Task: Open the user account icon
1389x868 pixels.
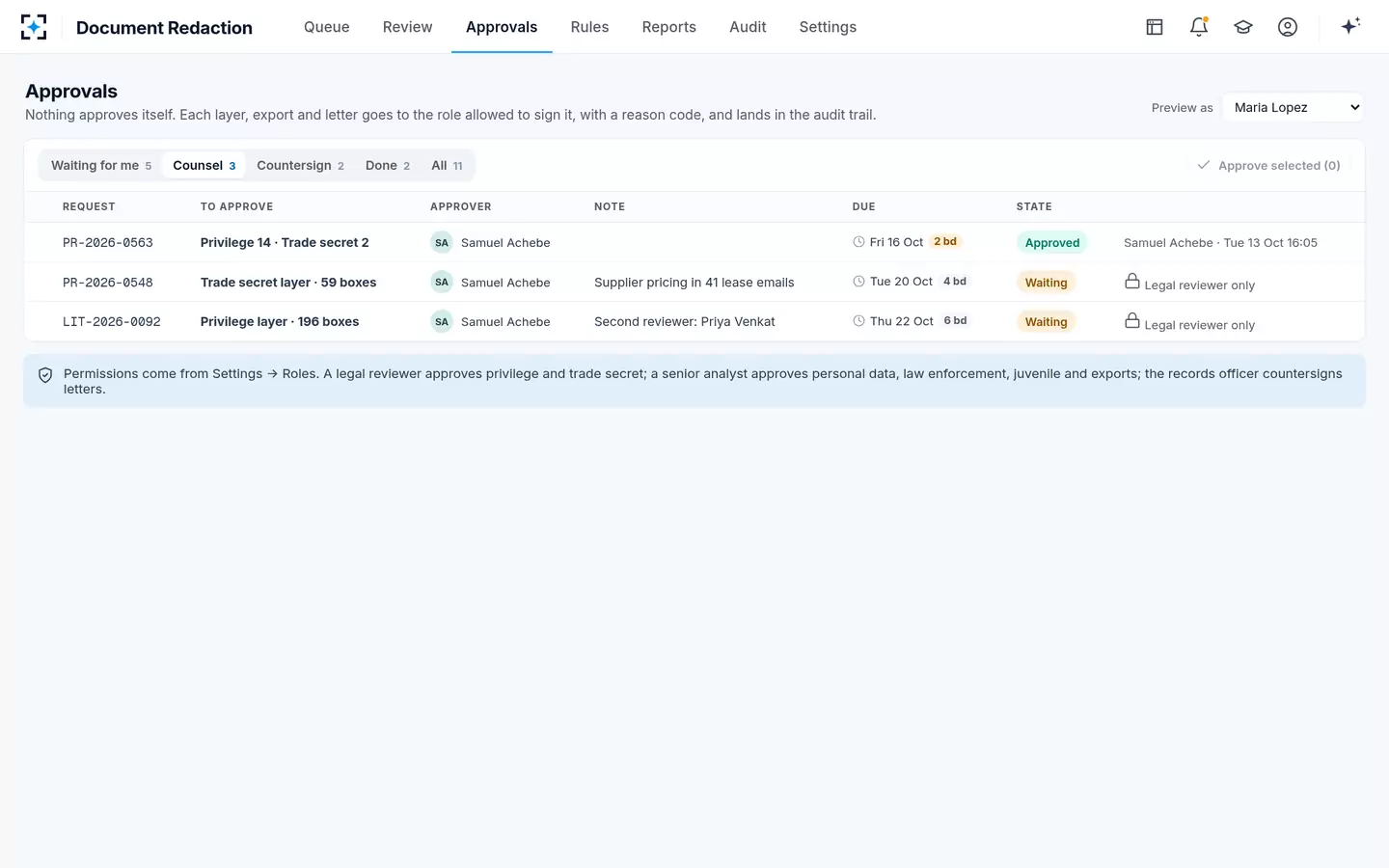Action: click(x=1288, y=27)
